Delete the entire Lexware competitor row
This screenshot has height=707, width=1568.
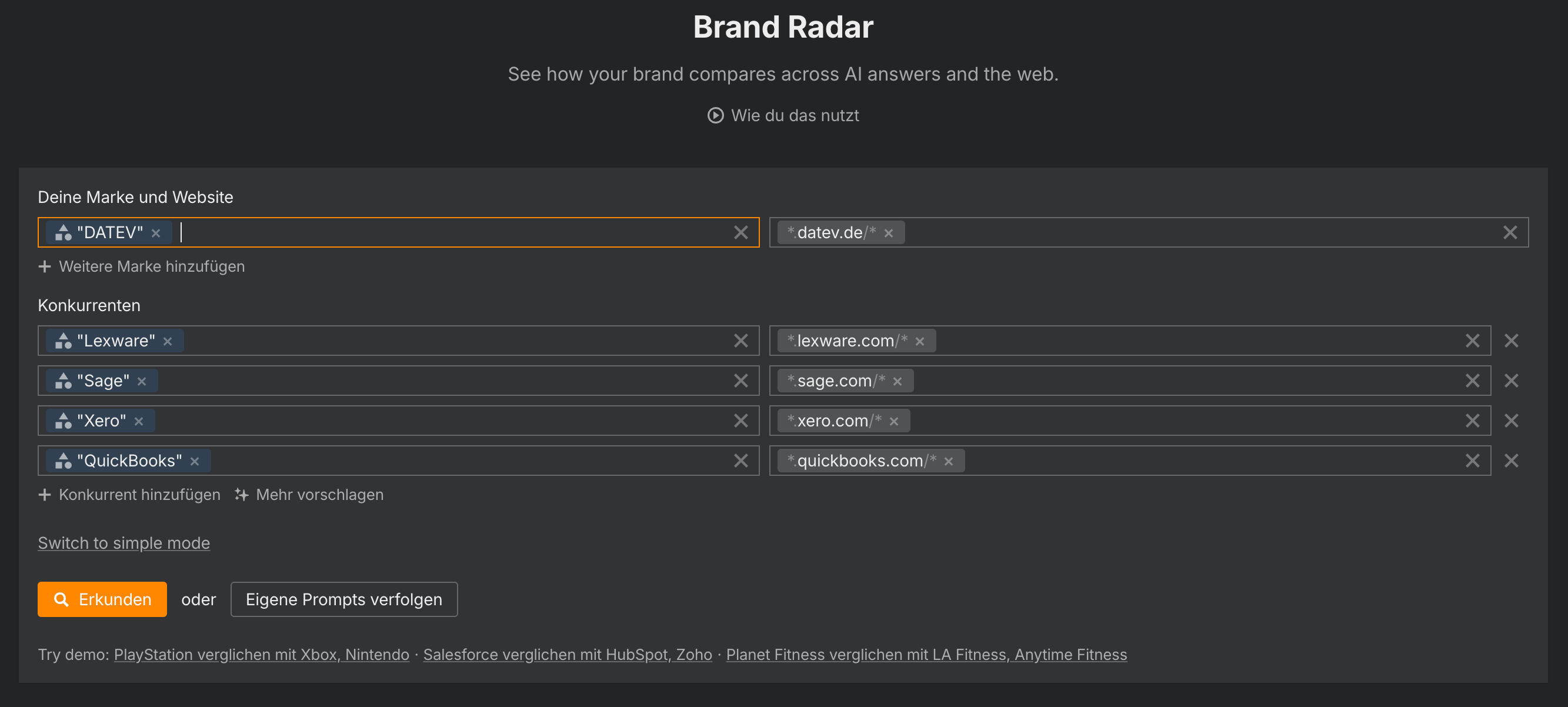(1511, 341)
